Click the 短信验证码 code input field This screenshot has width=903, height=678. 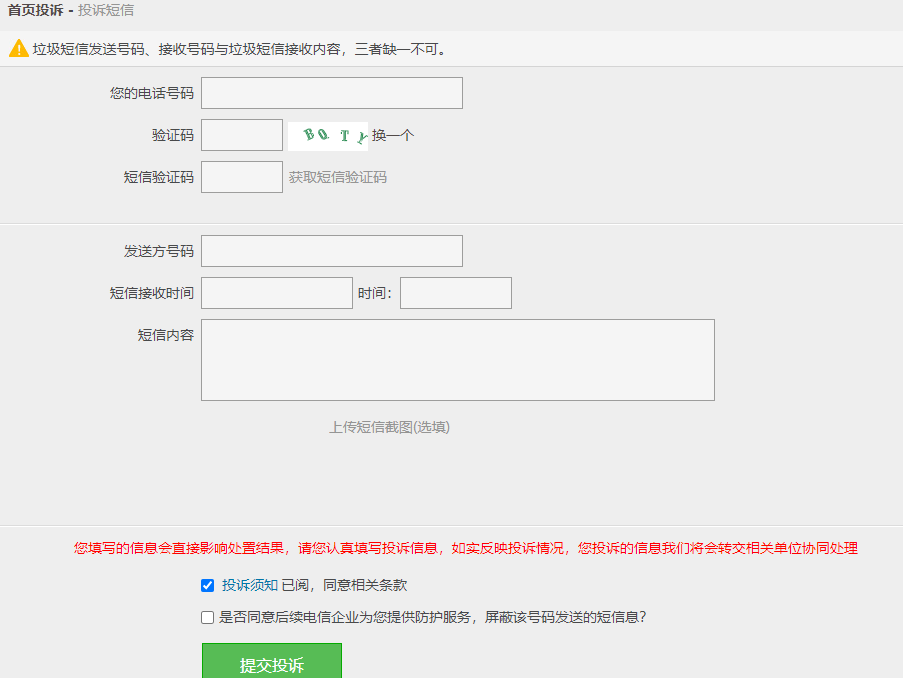click(241, 176)
